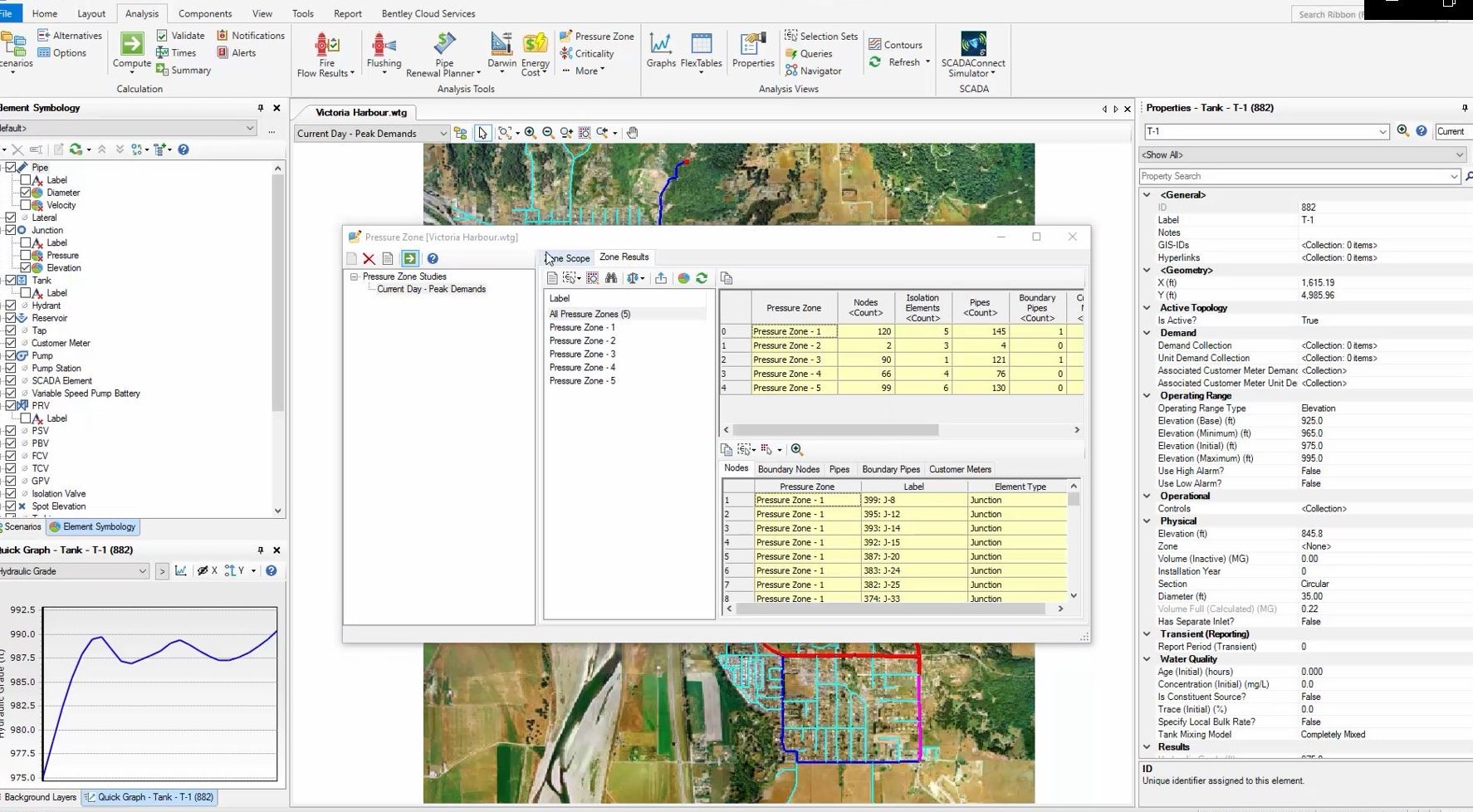Switch to the Zone Scope tab
1473x812 pixels.
point(567,257)
